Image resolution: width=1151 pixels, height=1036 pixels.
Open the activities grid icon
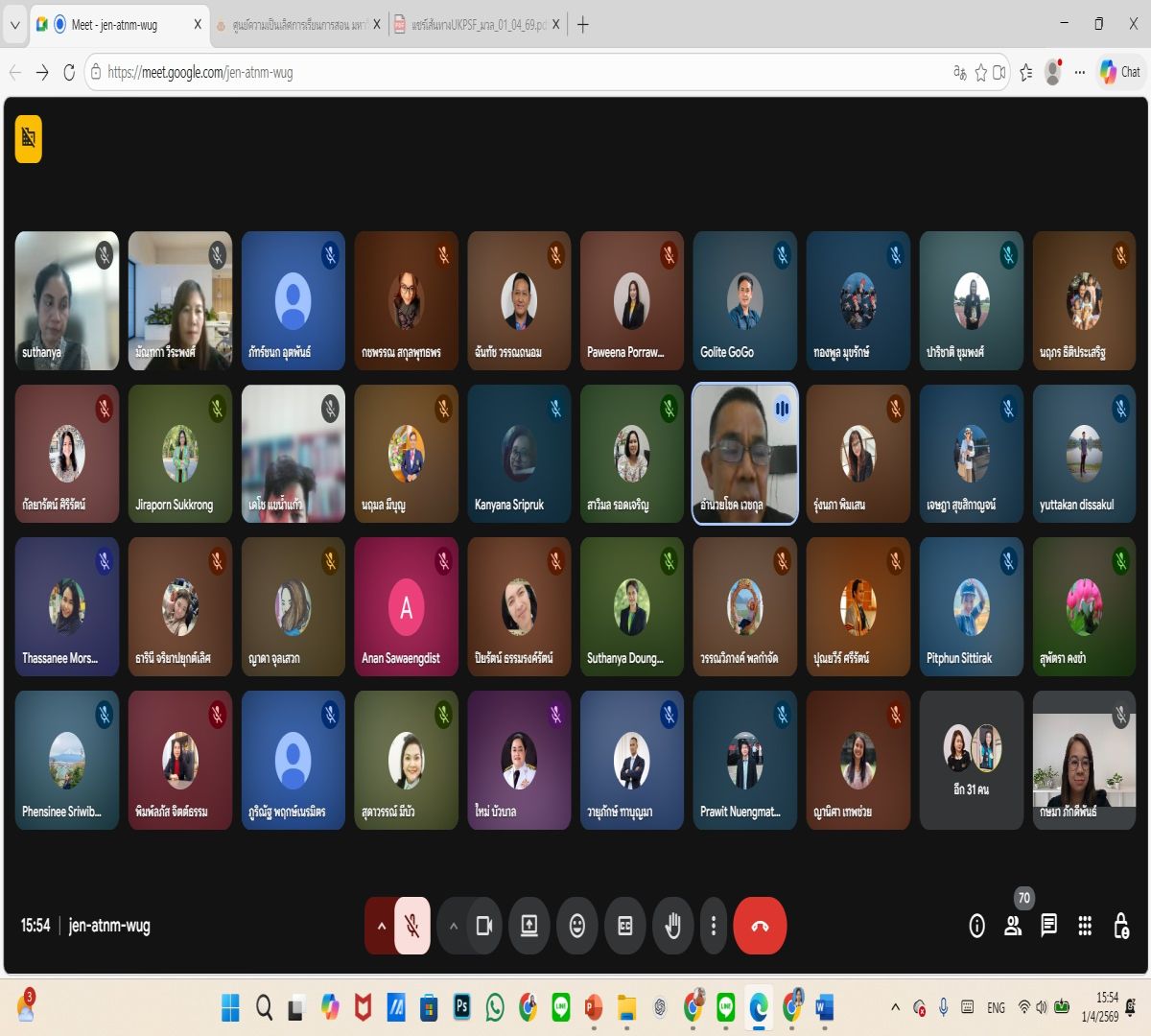tap(1085, 926)
